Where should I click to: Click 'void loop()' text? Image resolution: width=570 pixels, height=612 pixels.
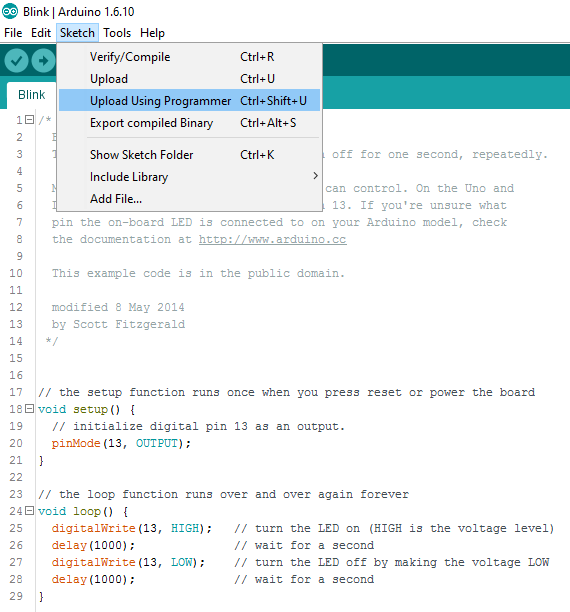(75, 511)
